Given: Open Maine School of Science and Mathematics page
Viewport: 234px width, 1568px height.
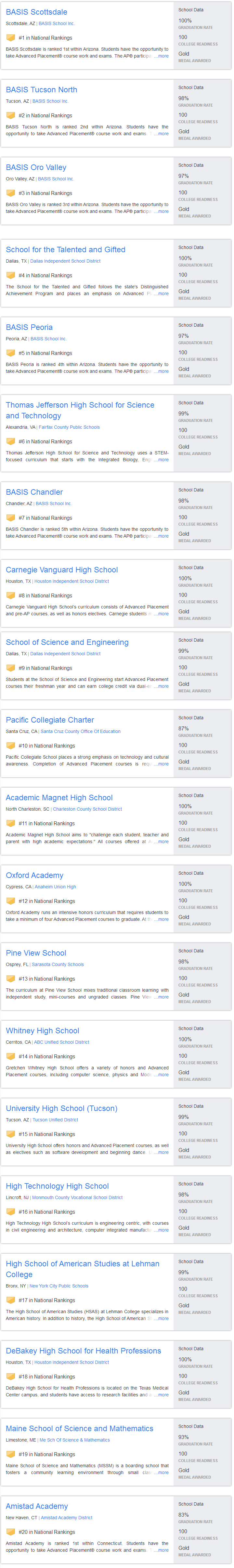Looking at the screenshot, I should tap(79, 1428).
